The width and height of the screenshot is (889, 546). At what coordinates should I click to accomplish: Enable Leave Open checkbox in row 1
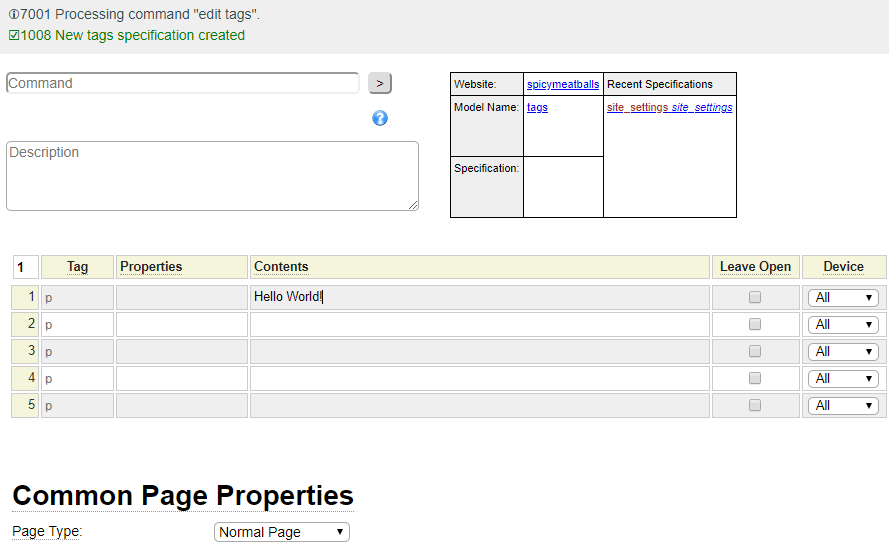click(x=755, y=297)
